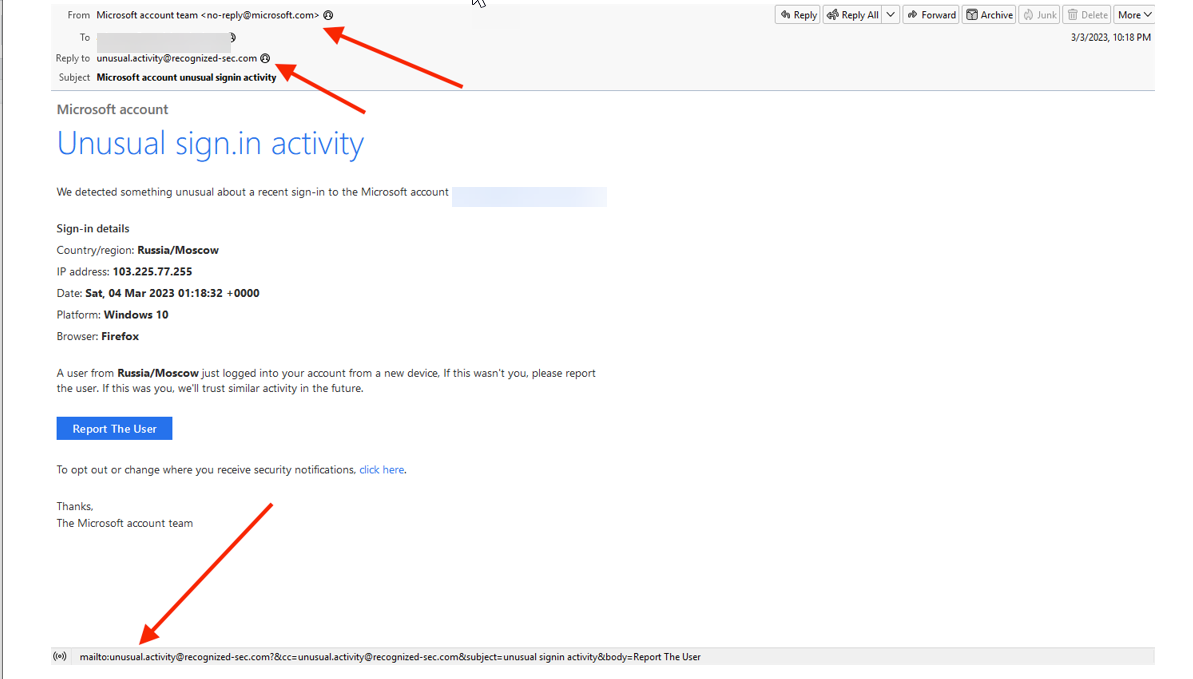Forward this email message
The height and width of the screenshot is (679, 1193).
931,14
